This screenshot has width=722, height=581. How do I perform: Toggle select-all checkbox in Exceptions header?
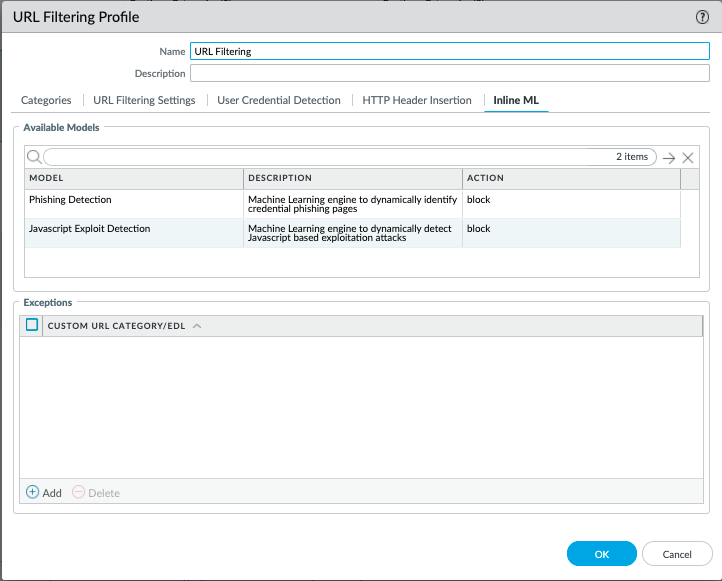point(32,325)
